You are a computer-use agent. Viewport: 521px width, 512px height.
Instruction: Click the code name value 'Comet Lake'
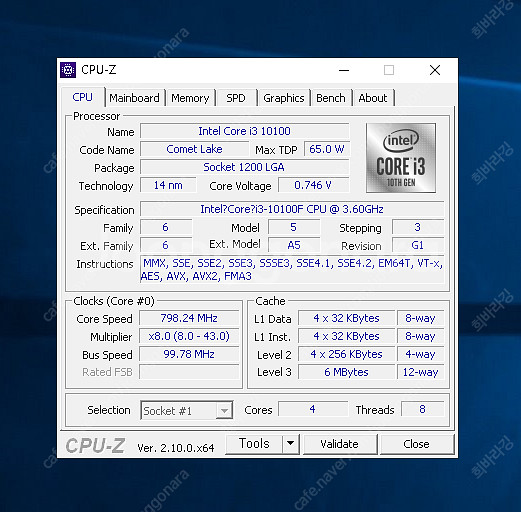tap(195, 149)
